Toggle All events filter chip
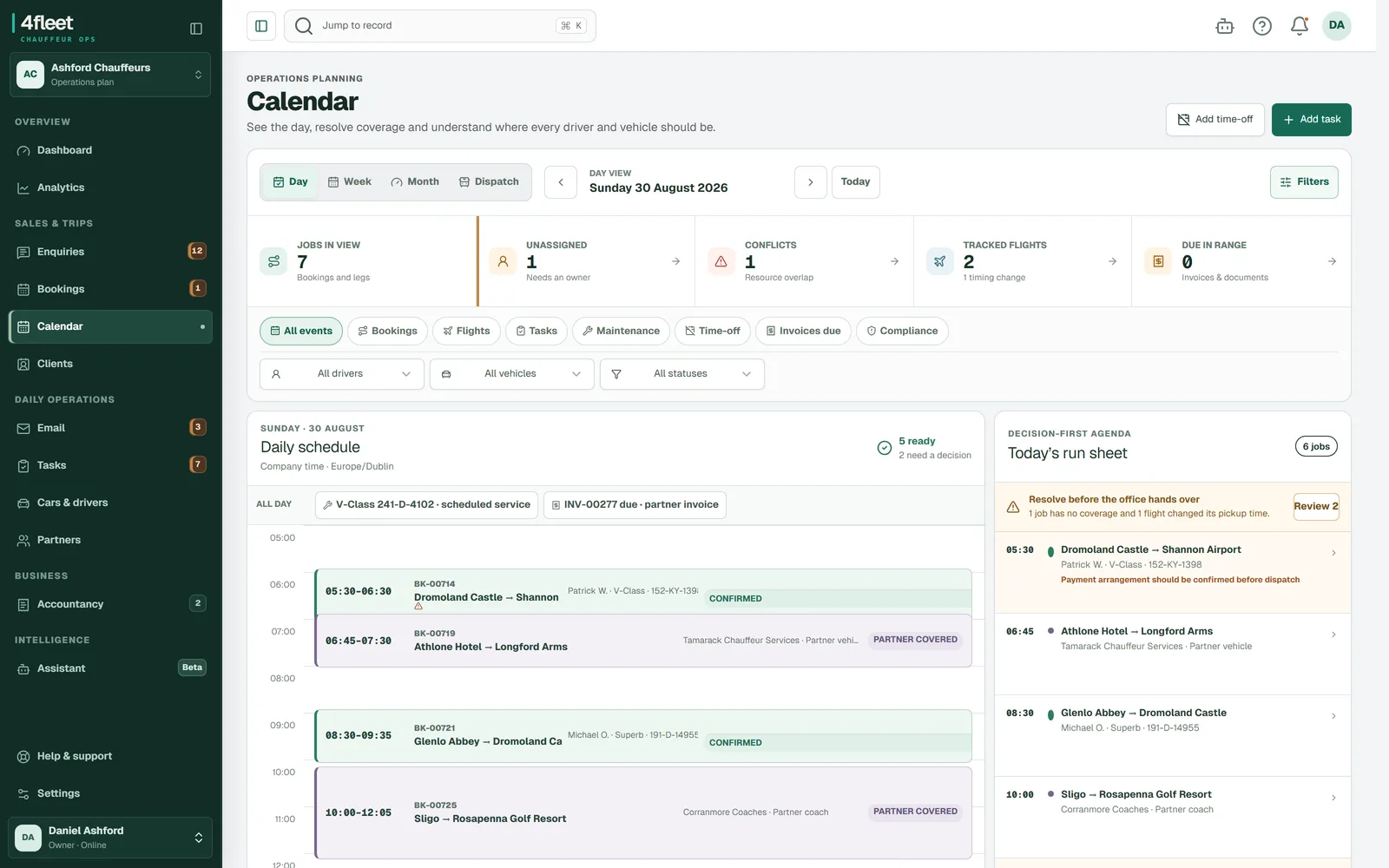The width and height of the screenshot is (1389, 868). [x=301, y=331]
